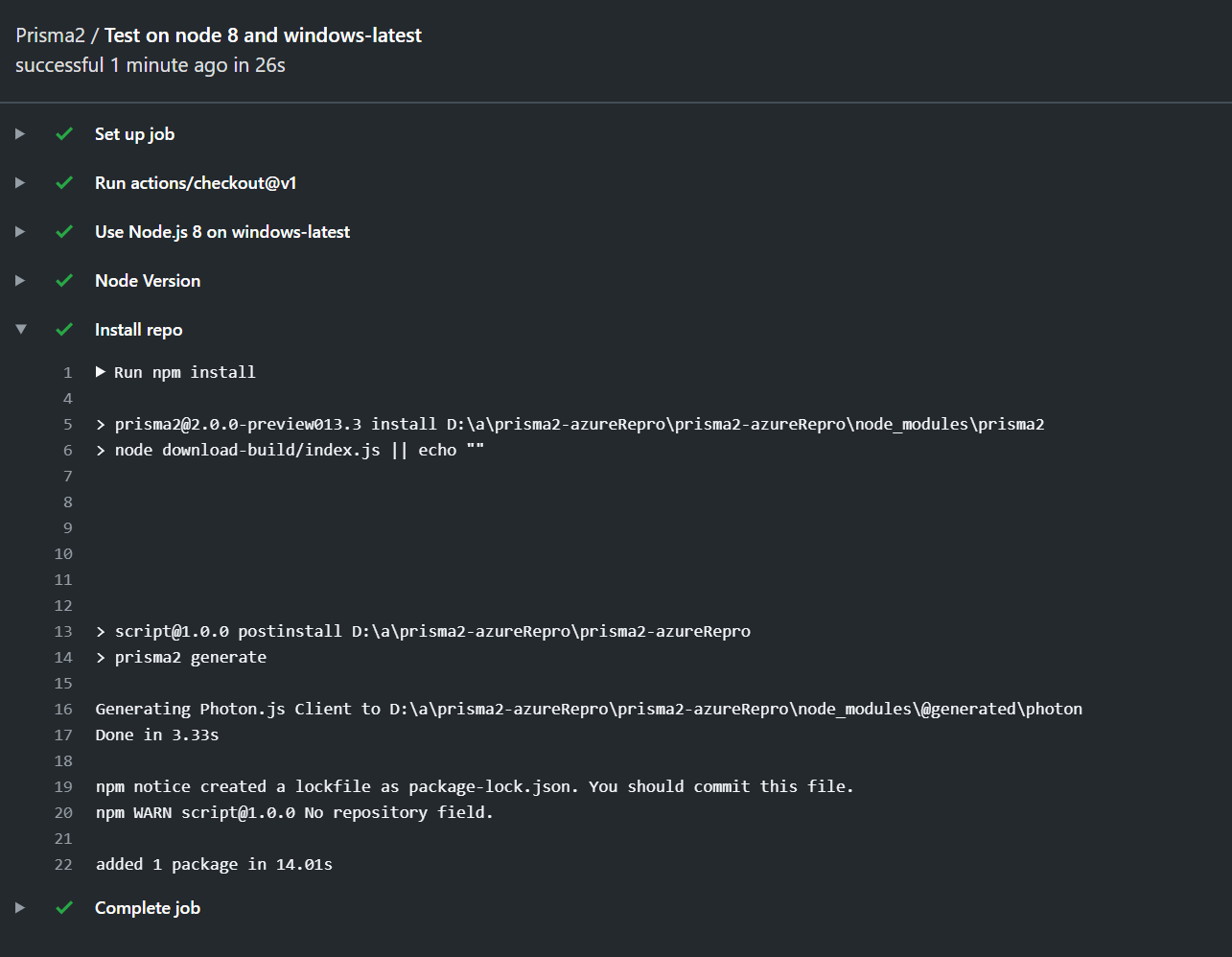Click the green checkmark next to Install repo
The height and width of the screenshot is (957, 1232).
[x=63, y=329]
